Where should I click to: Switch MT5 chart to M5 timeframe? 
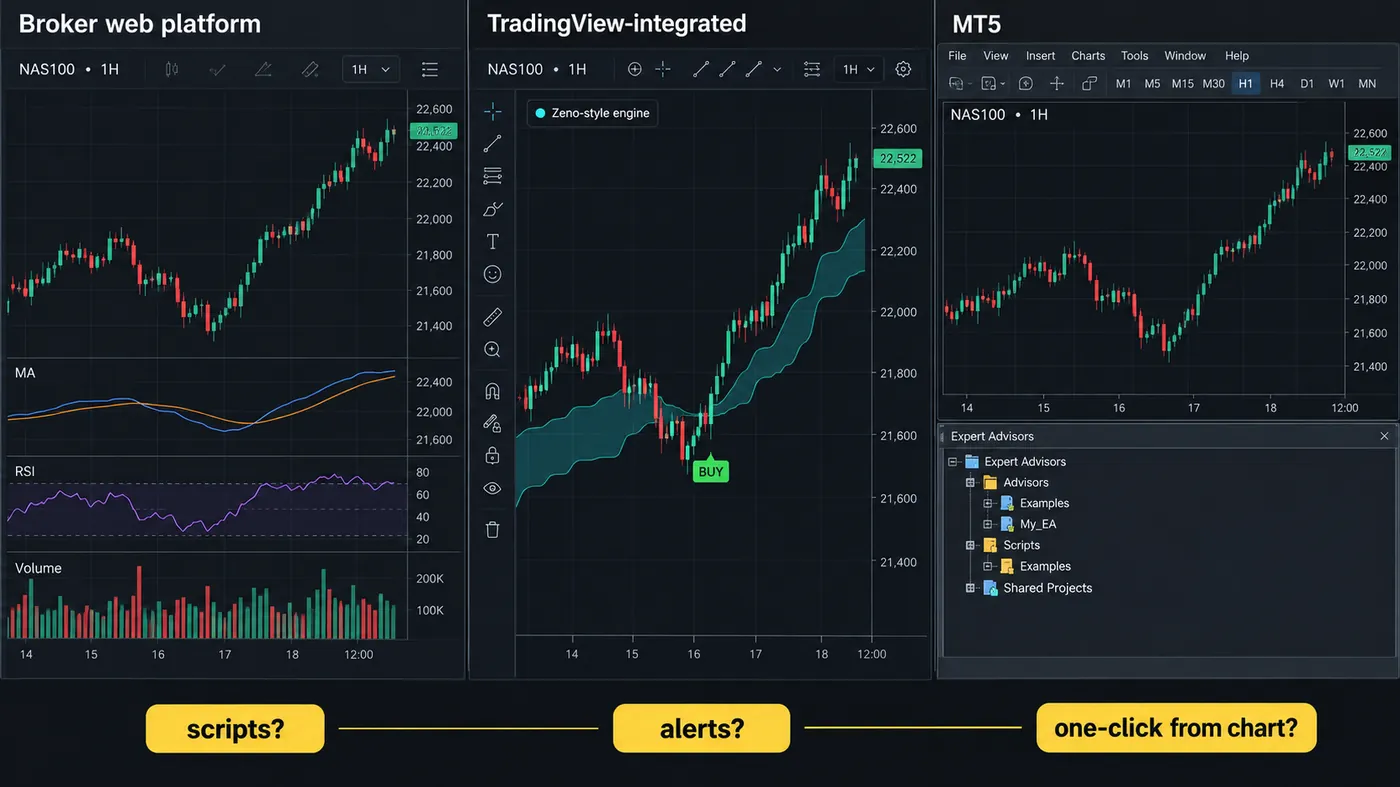coord(1152,84)
